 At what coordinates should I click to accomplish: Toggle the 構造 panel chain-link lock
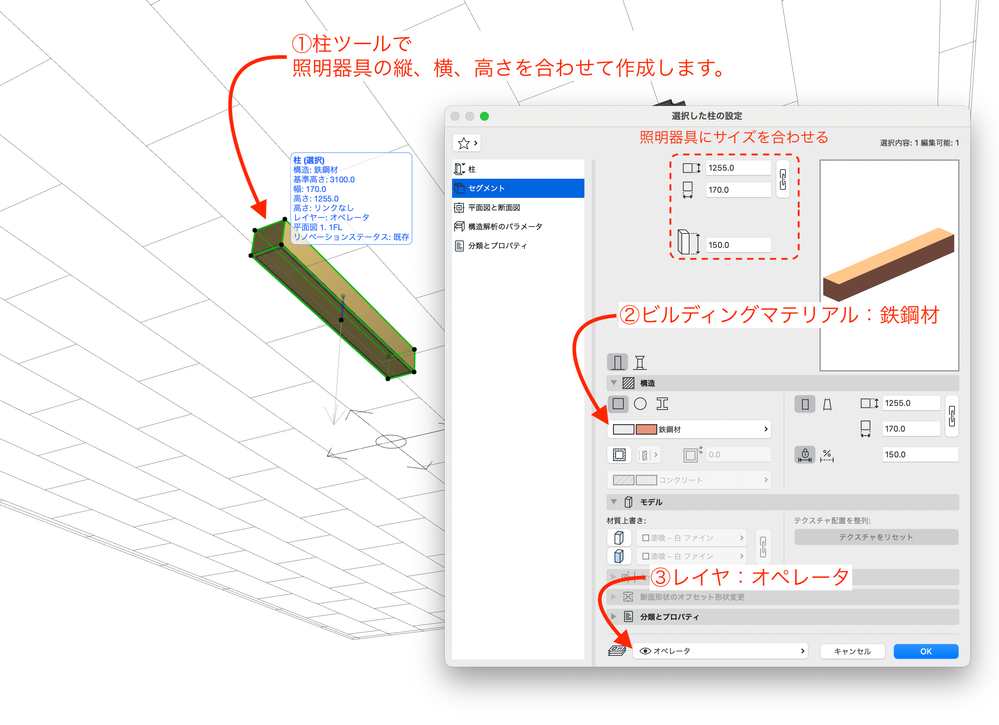coord(952,416)
